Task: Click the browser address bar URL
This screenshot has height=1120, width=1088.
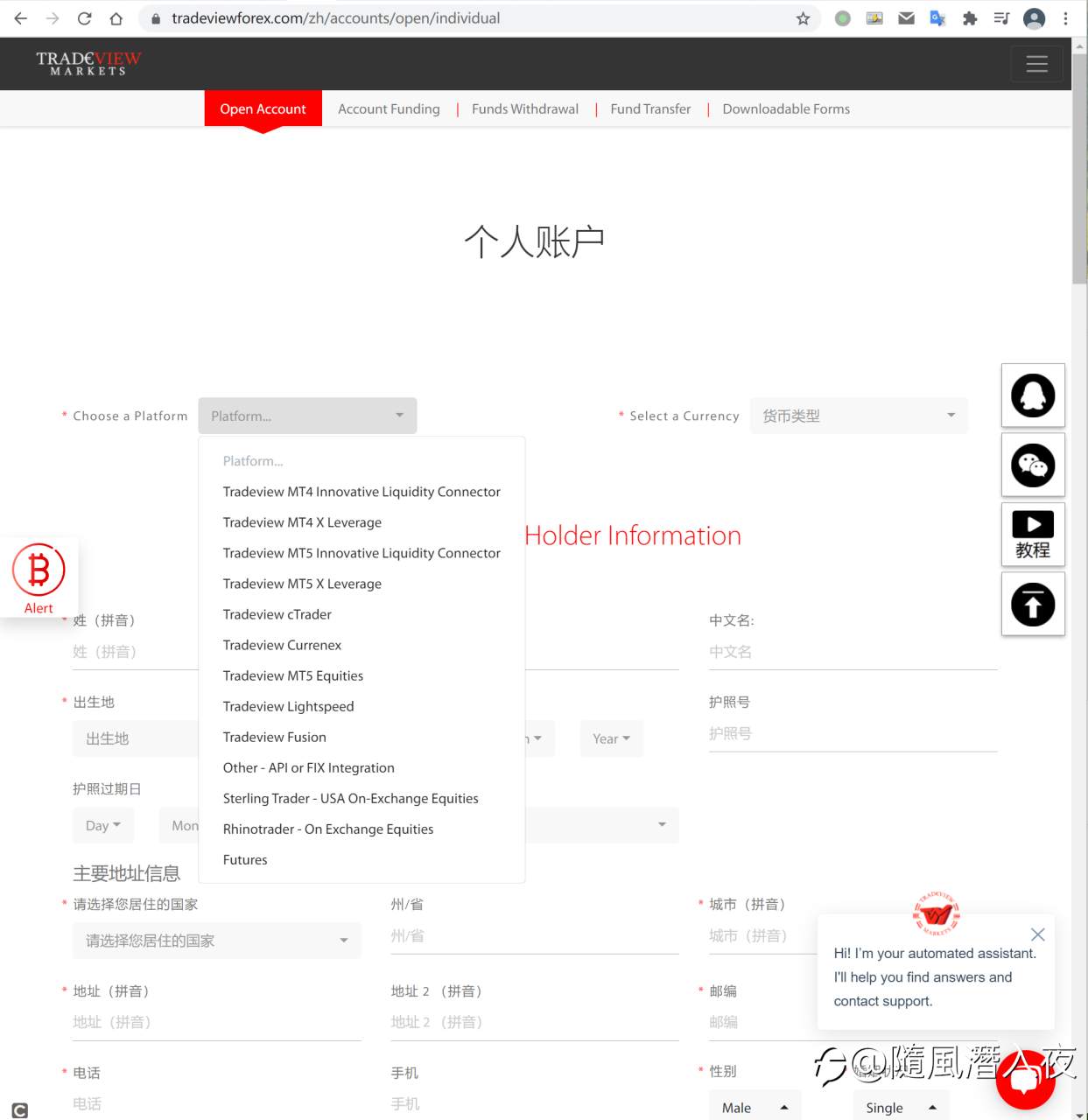Action: coord(336,18)
